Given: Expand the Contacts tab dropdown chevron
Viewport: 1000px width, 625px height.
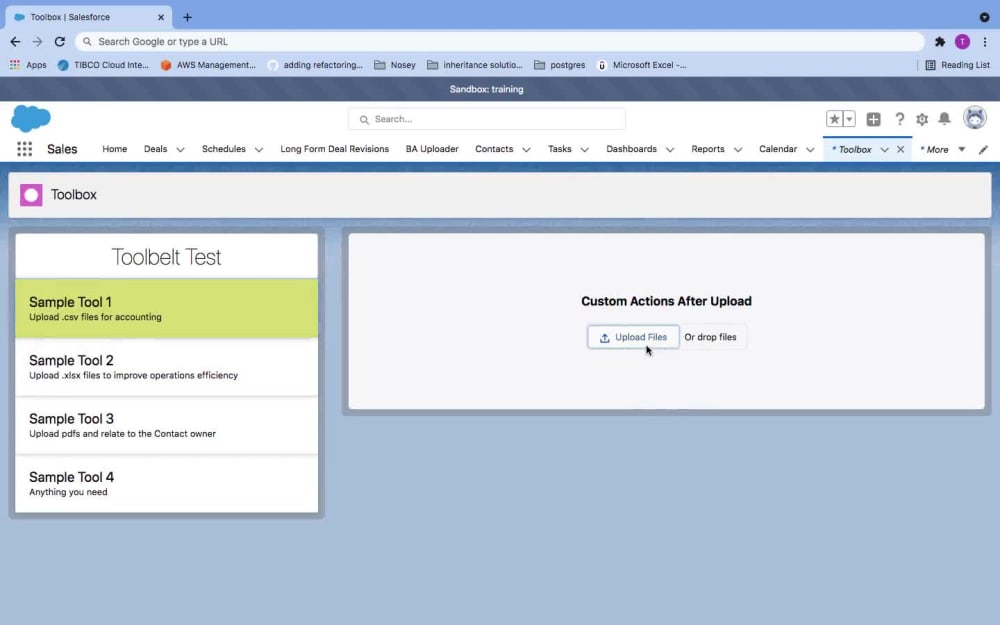Looking at the screenshot, I should tap(526, 150).
